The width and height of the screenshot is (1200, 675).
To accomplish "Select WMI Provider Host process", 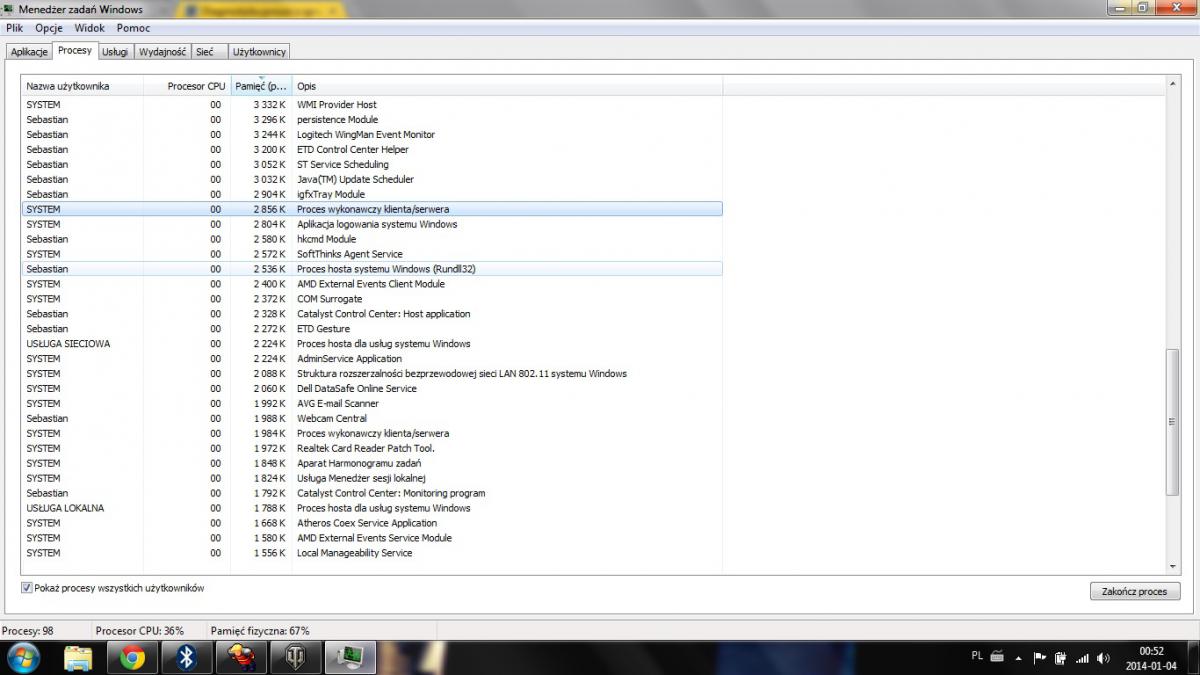I will pos(372,105).
